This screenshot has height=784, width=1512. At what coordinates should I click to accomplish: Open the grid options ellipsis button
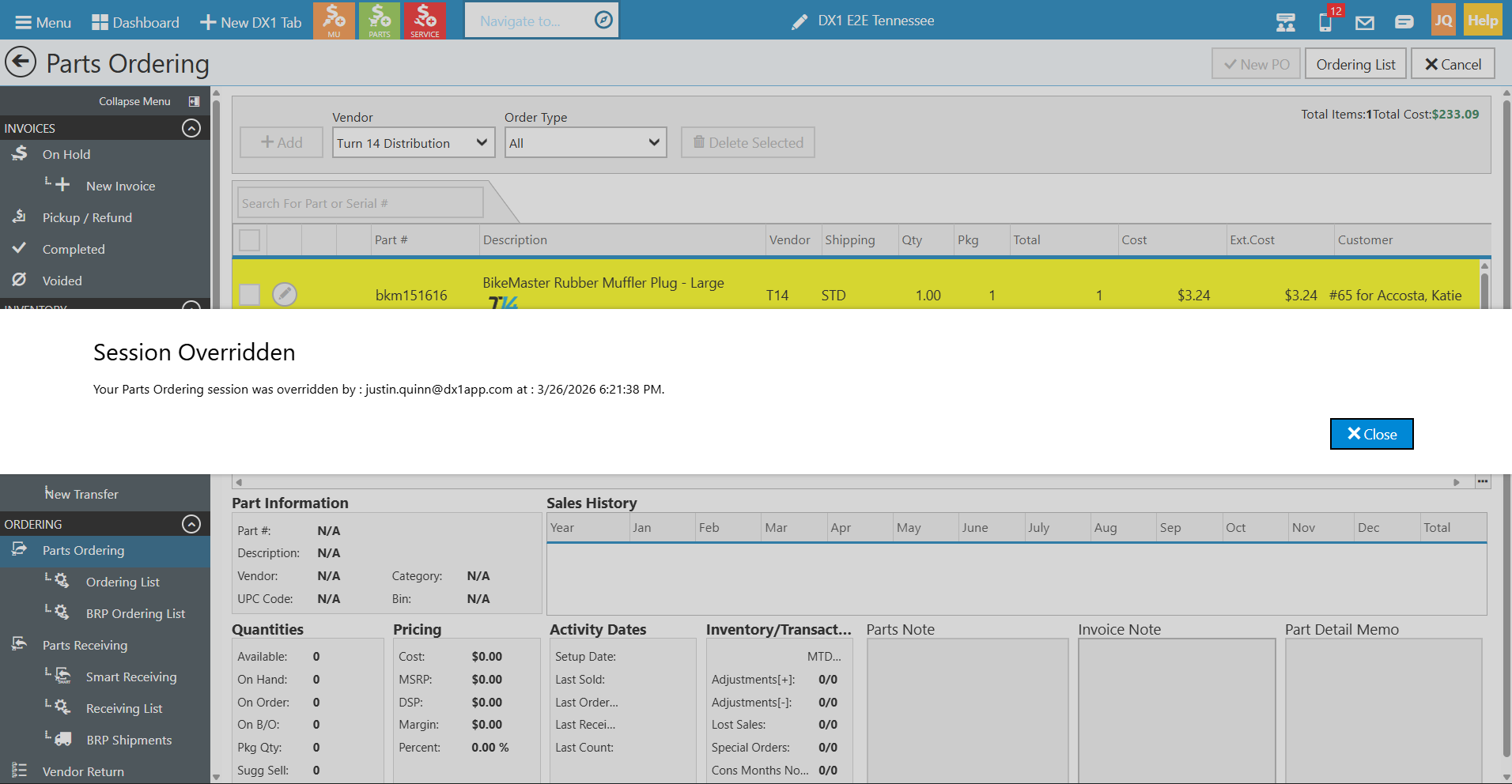(1483, 481)
